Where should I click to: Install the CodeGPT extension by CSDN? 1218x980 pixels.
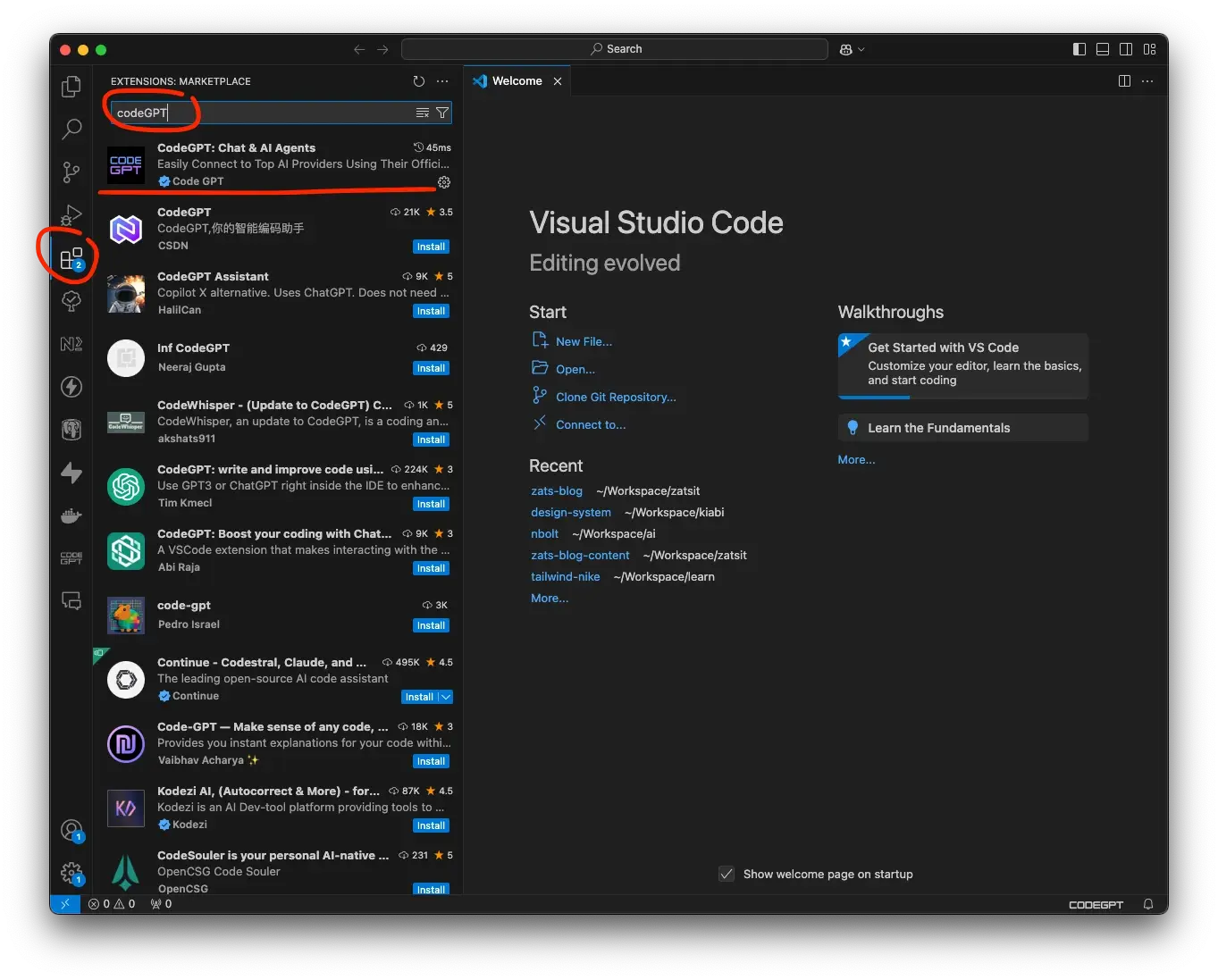click(x=431, y=247)
